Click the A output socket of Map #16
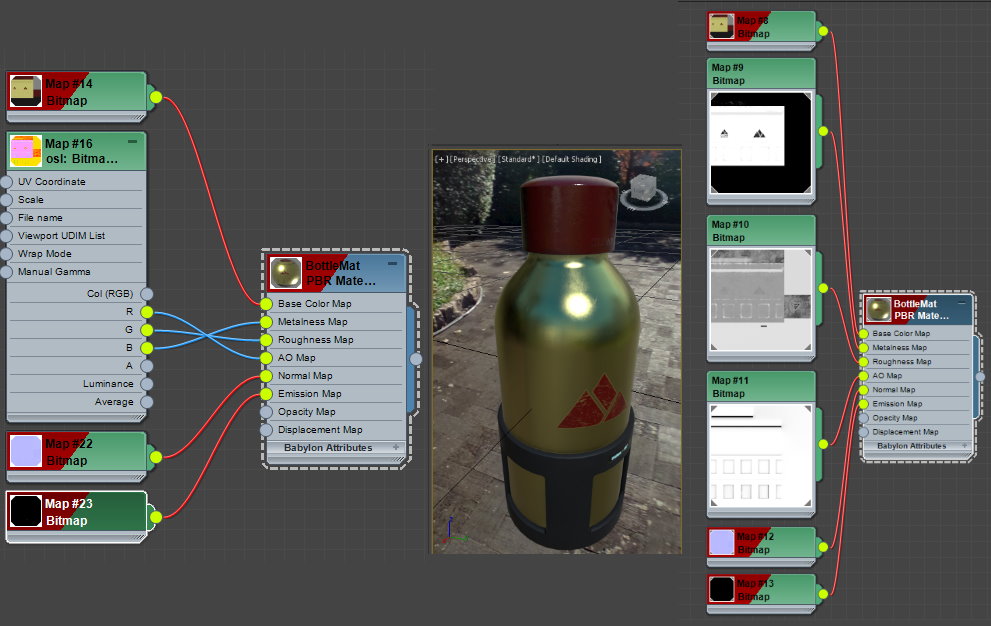This screenshot has width=991, height=626. [x=147, y=365]
